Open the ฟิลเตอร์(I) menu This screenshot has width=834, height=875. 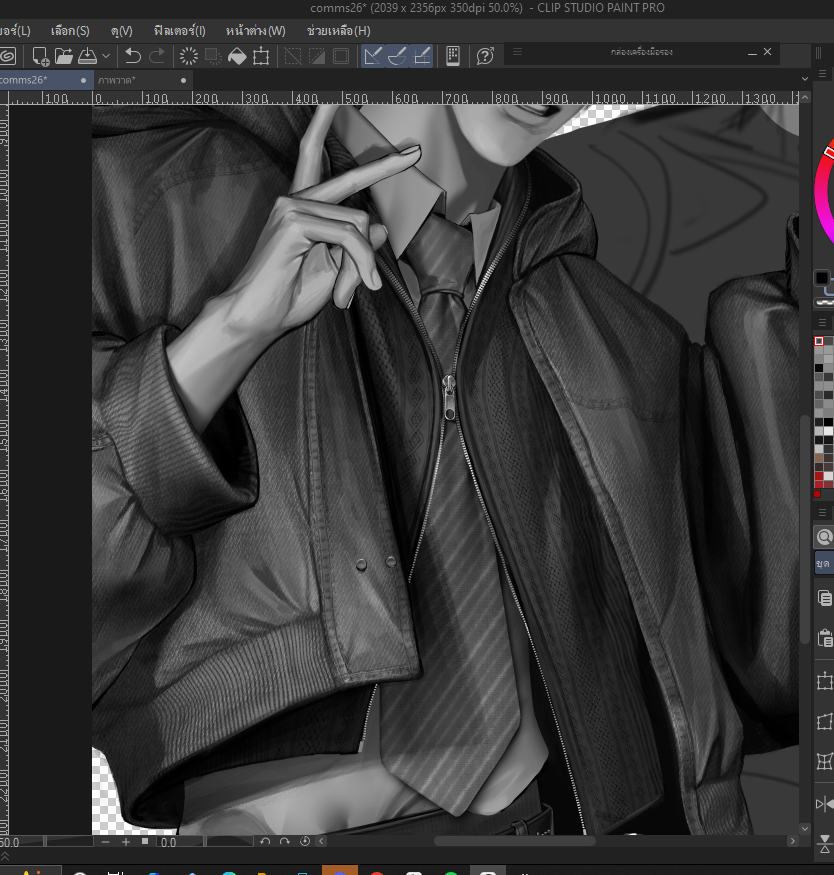point(180,31)
